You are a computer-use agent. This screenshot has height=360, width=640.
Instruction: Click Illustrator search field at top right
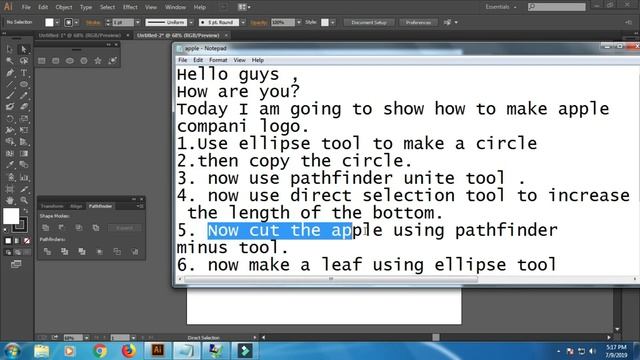tap(557, 7)
